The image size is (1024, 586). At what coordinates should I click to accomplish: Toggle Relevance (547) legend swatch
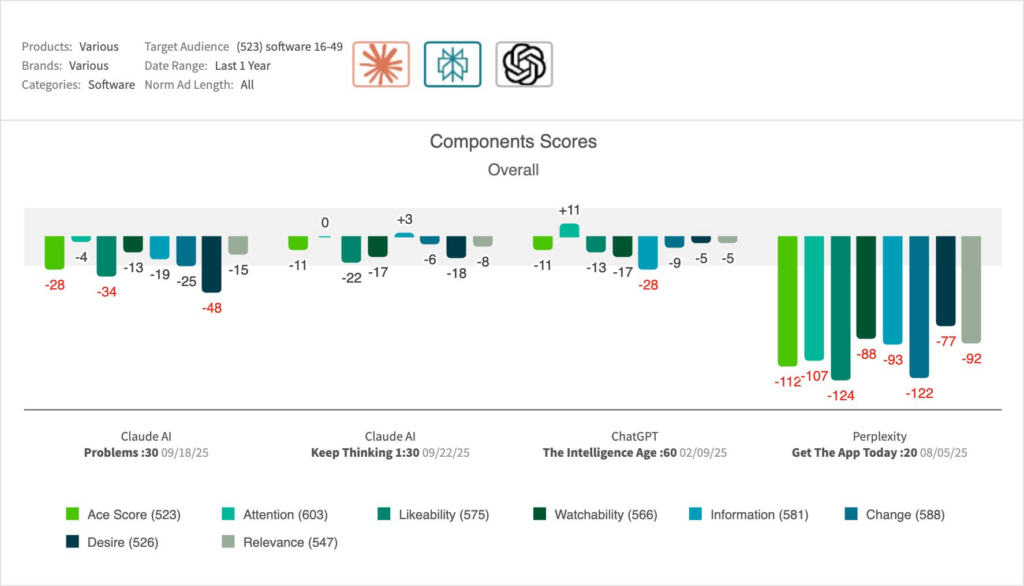(x=227, y=543)
